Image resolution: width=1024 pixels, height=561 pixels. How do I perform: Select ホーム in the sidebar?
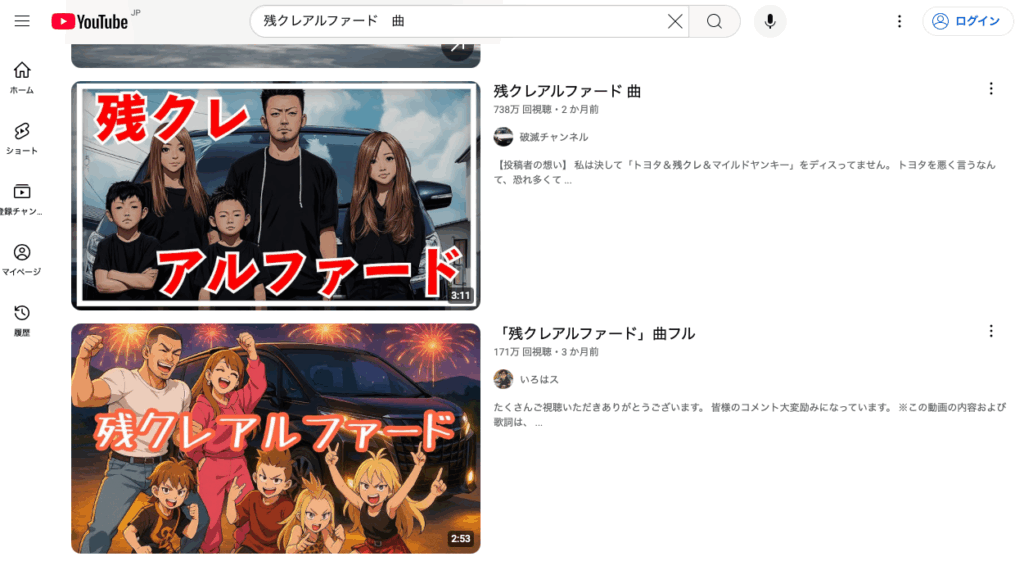22,78
